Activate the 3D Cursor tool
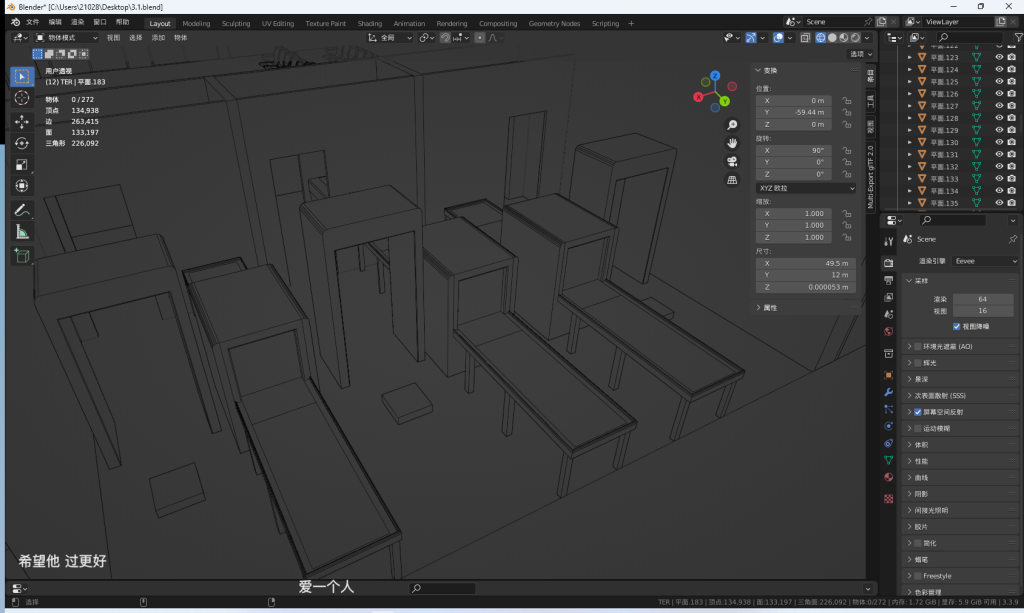The height and width of the screenshot is (613, 1024). coord(21,98)
